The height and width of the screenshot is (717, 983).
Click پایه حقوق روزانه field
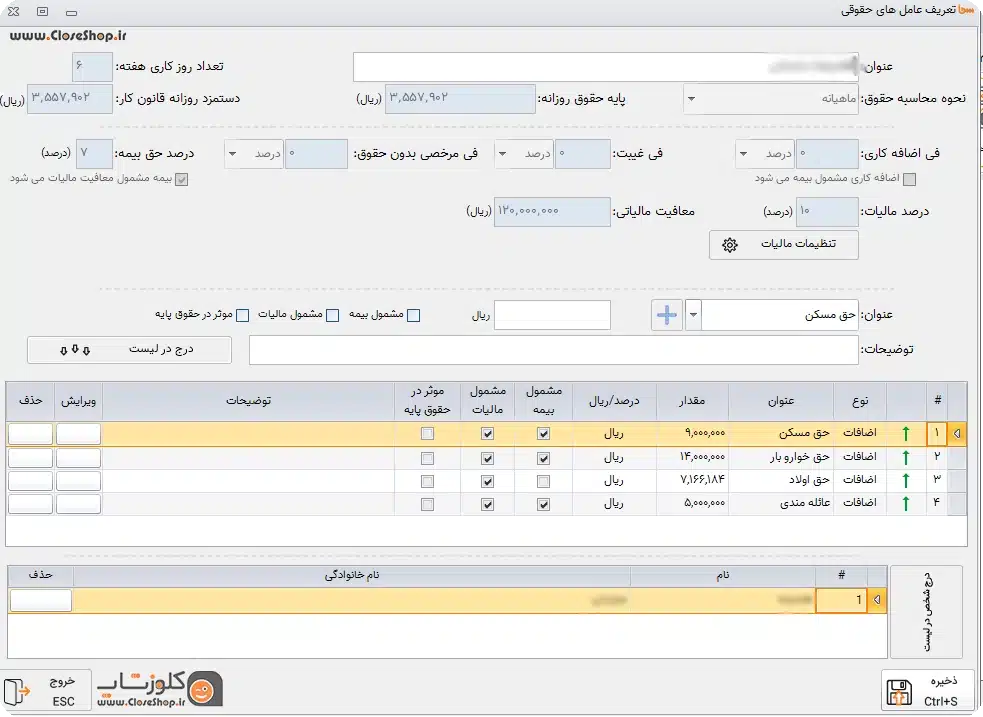click(460, 99)
